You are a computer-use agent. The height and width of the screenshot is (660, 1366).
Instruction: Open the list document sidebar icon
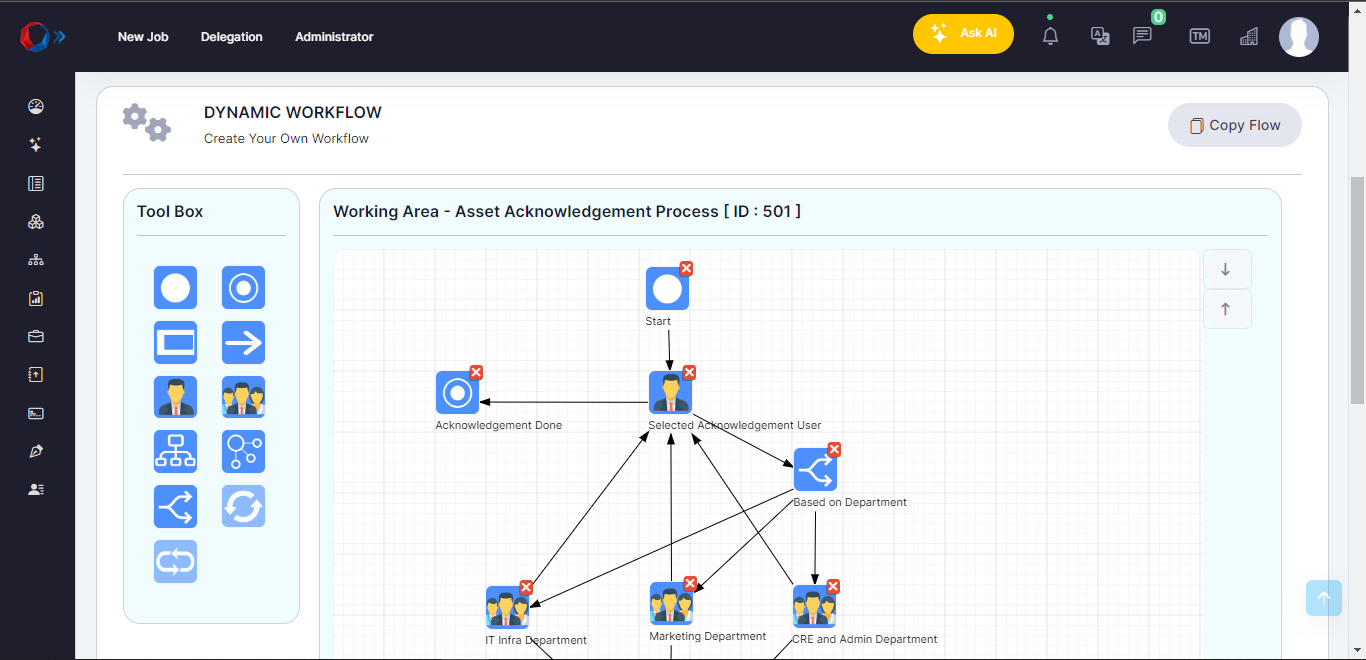[36, 184]
